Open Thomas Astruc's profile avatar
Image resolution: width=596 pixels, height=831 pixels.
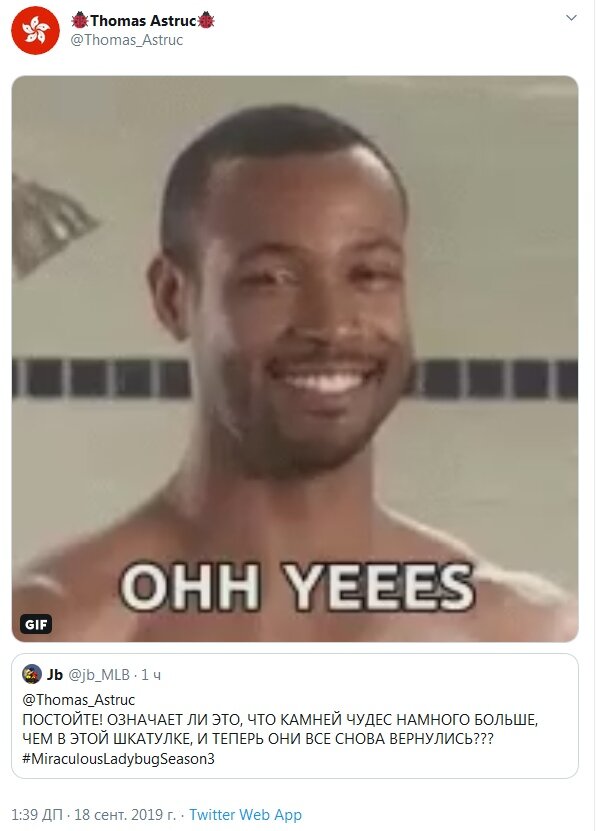35,31
